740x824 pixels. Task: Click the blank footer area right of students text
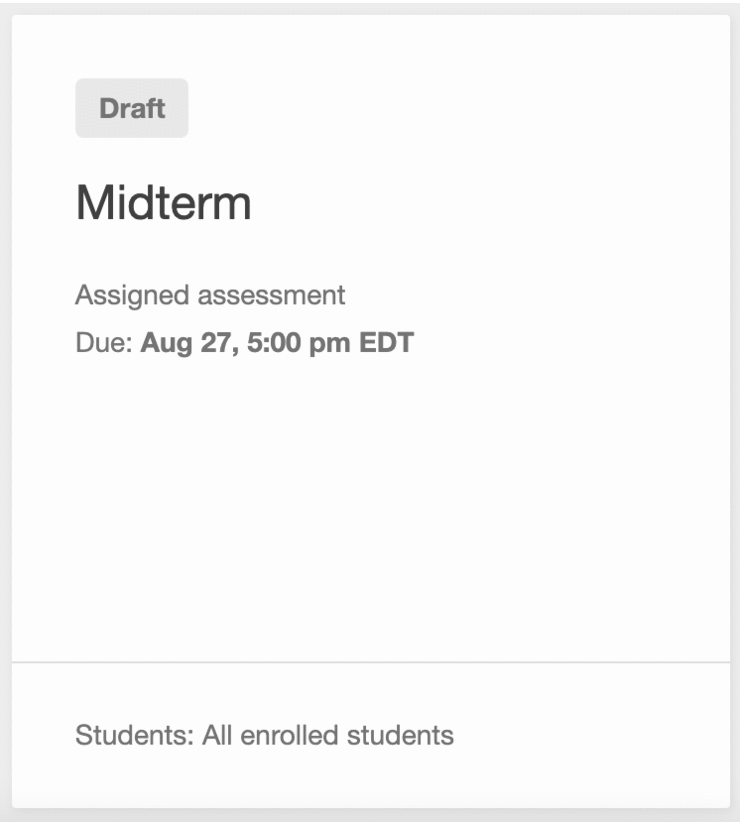(591, 735)
